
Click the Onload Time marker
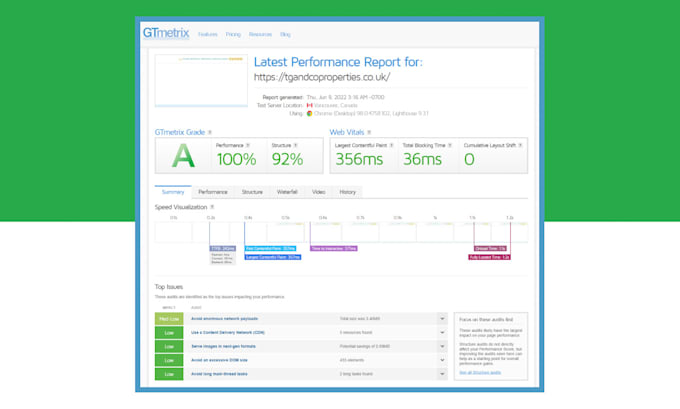(x=490, y=249)
